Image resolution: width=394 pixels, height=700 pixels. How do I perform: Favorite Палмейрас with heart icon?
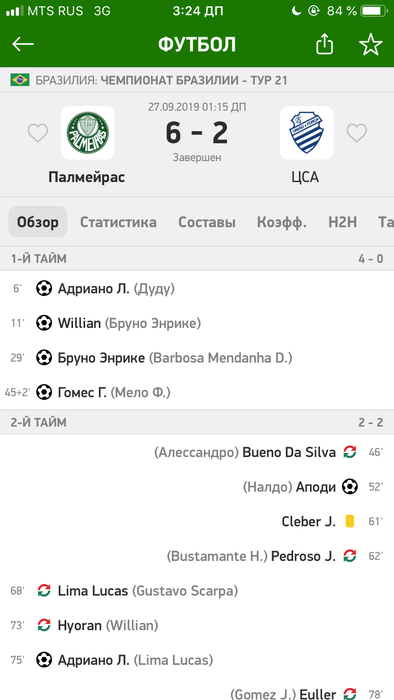click(38, 133)
